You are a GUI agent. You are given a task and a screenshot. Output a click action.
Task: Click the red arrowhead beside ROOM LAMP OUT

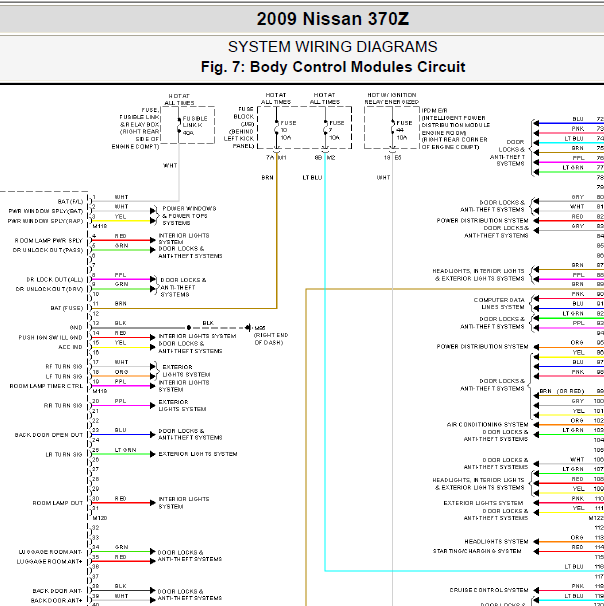point(153,503)
